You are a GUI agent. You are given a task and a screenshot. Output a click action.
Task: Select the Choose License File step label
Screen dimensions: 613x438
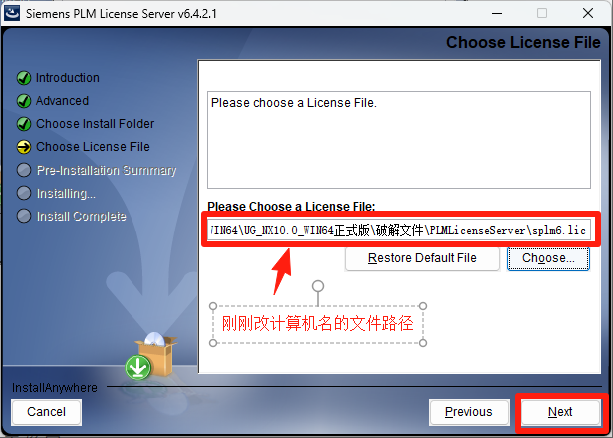pos(93,147)
